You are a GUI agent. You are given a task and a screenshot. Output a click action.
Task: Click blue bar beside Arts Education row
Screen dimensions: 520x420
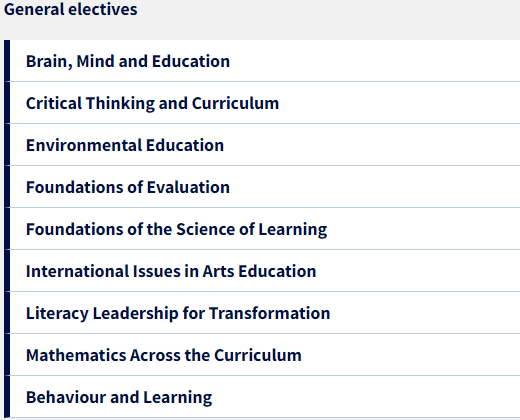7,271
